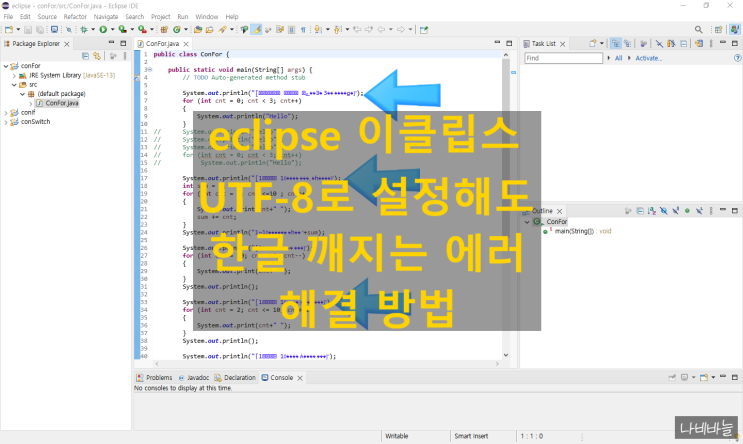Open the Navigate menu
The width and height of the screenshot is (743, 444).
coord(106,17)
